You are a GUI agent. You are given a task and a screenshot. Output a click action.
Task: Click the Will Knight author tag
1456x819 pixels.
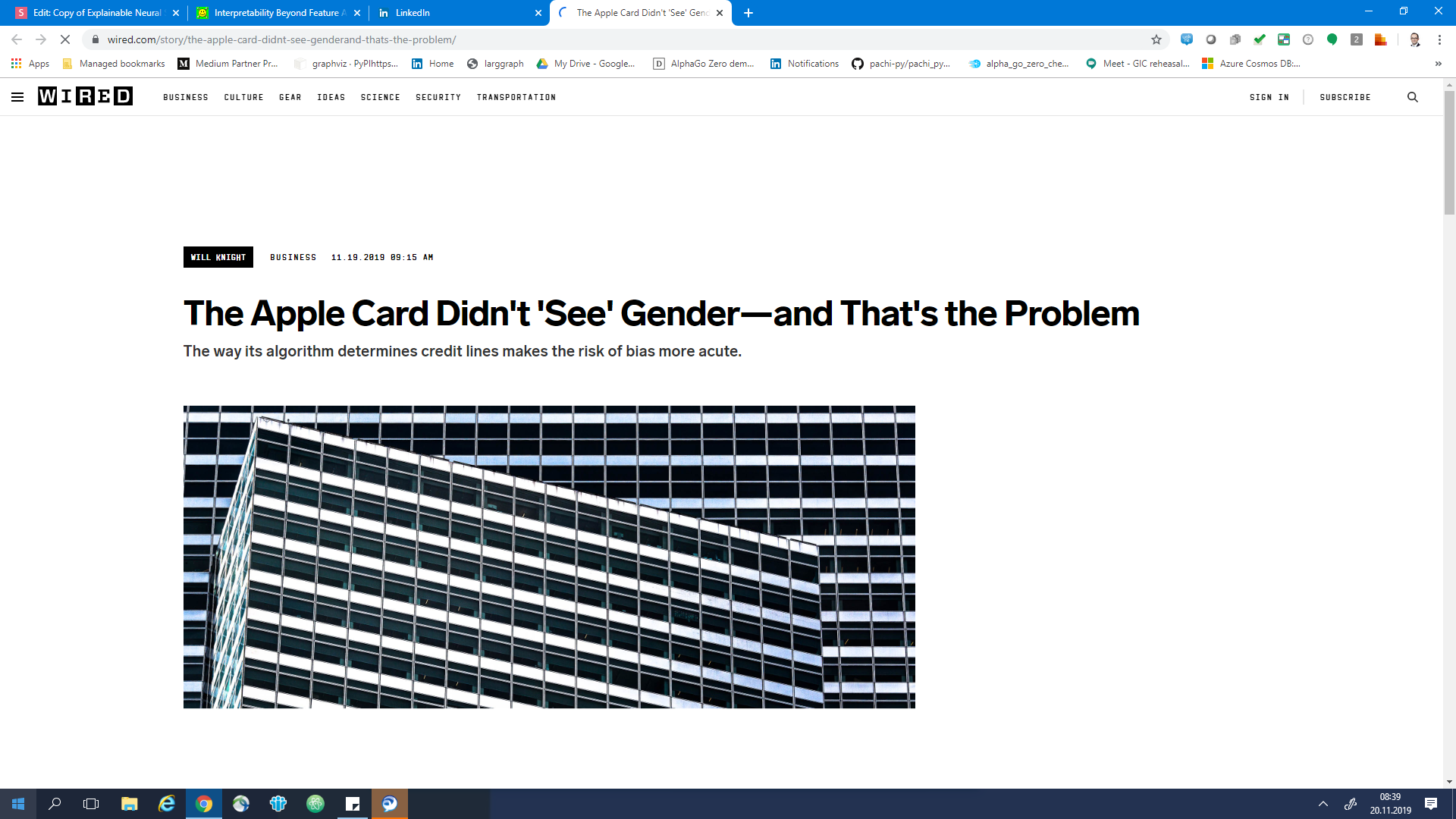pos(218,257)
